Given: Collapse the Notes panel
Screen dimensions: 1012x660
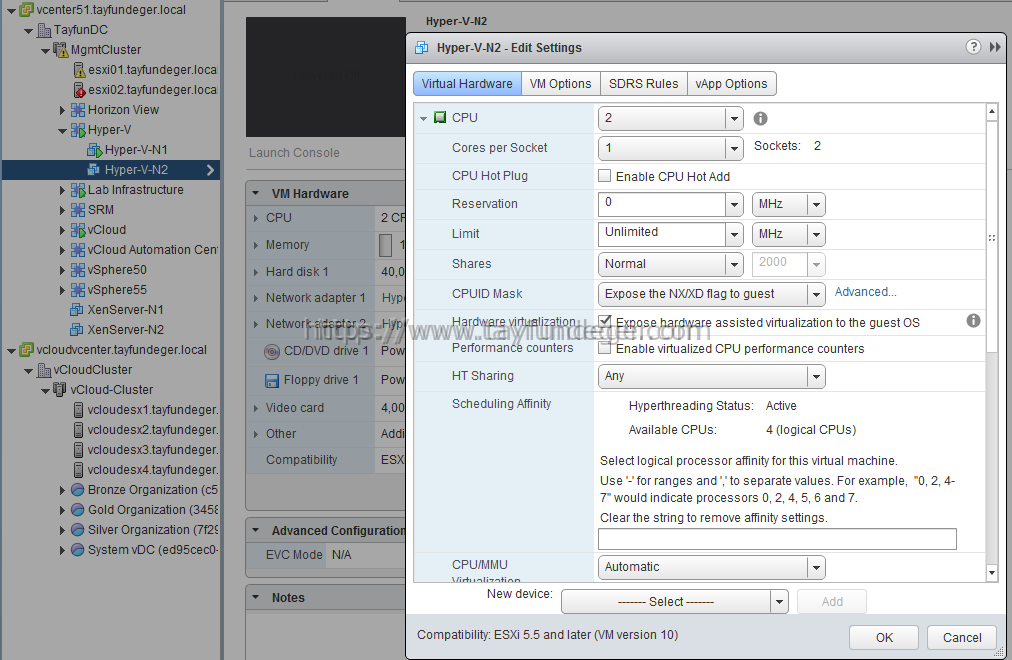Looking at the screenshot, I should coord(256,597).
